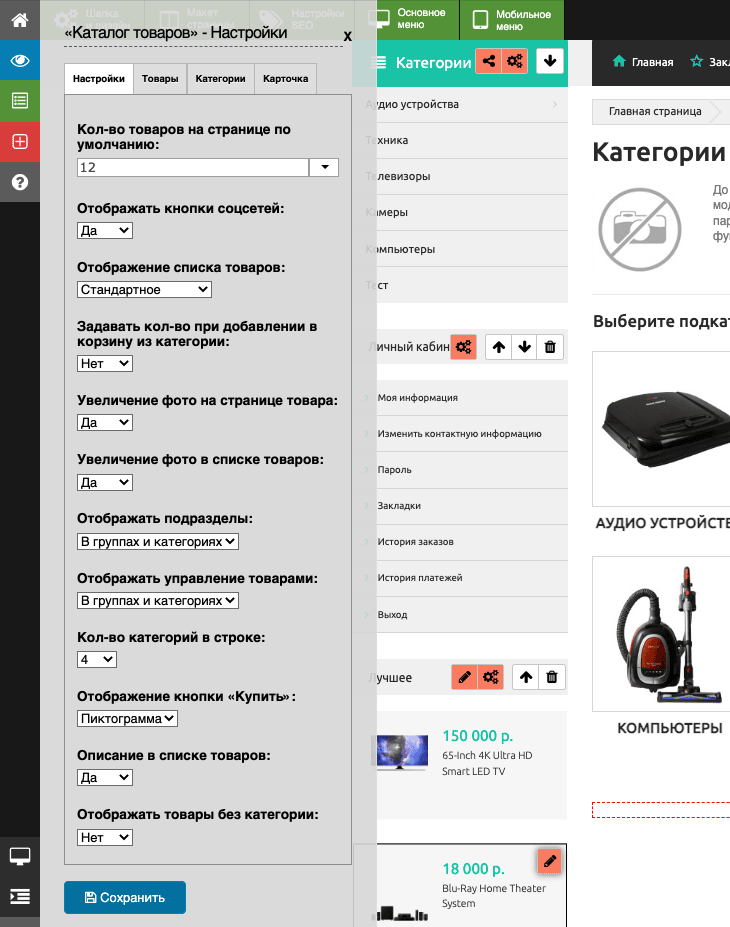730x927 pixels.
Task: Move Лучшее block up with arrow icon
Action: pos(526,677)
